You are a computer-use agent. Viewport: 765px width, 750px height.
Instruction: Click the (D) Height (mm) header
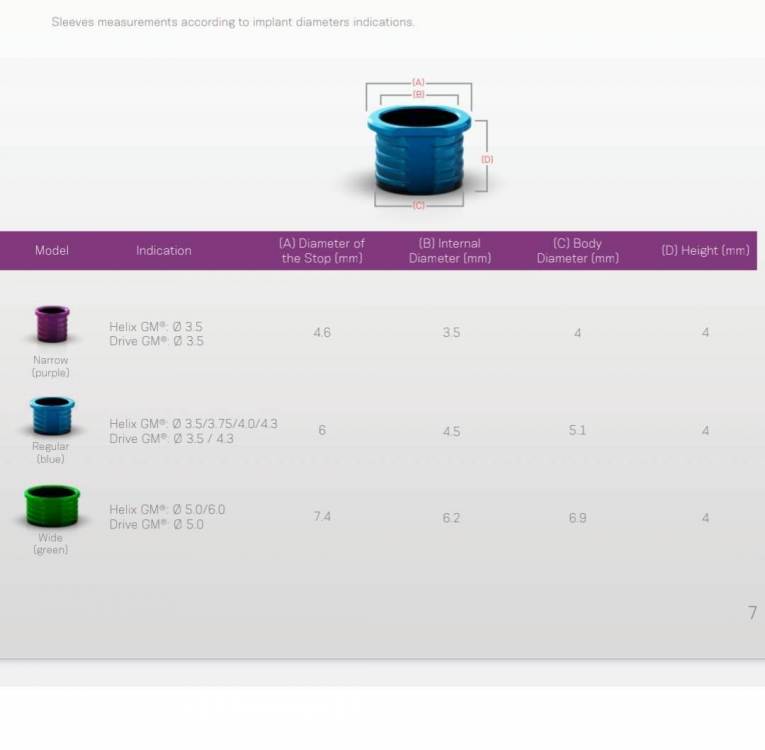pos(705,250)
